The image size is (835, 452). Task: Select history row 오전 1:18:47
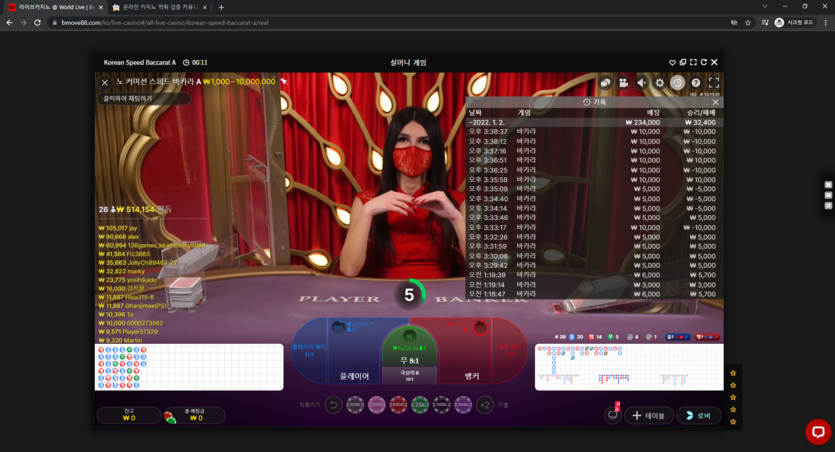(x=592, y=294)
